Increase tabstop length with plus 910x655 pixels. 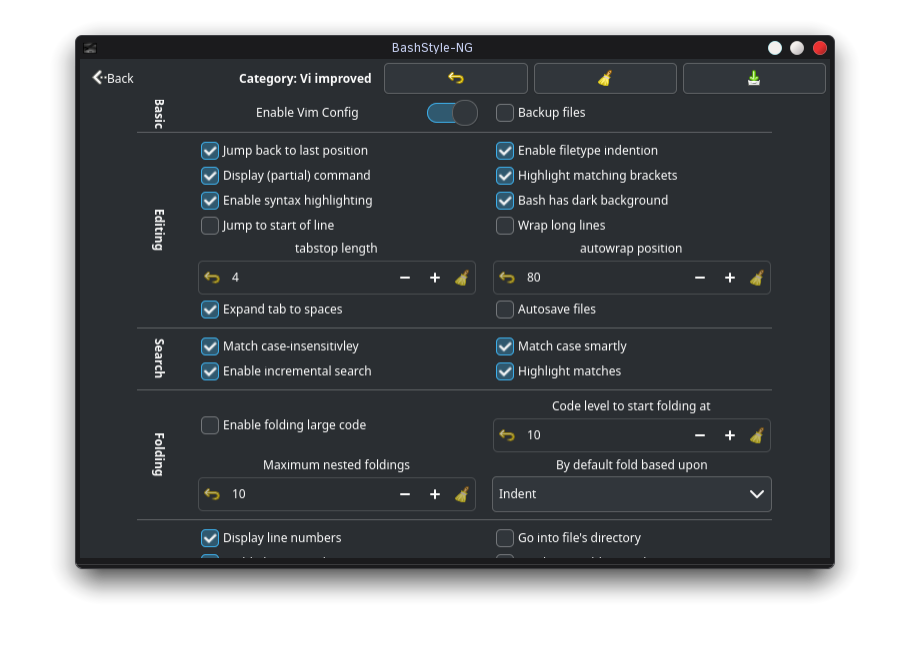[435, 278]
